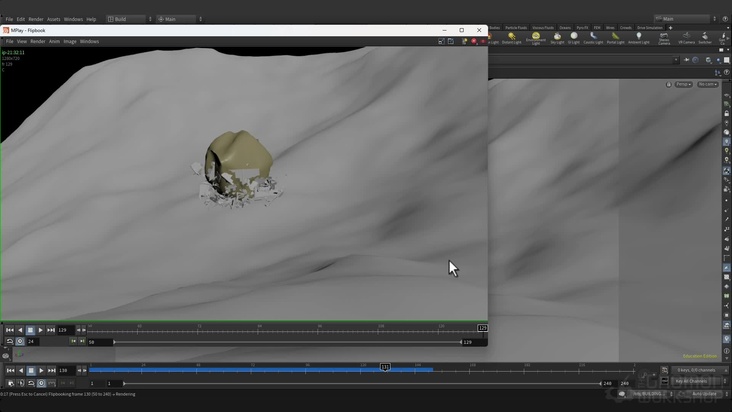The height and width of the screenshot is (412, 732).
Task: Click Houdini current frame field 130
Action: [66, 370]
